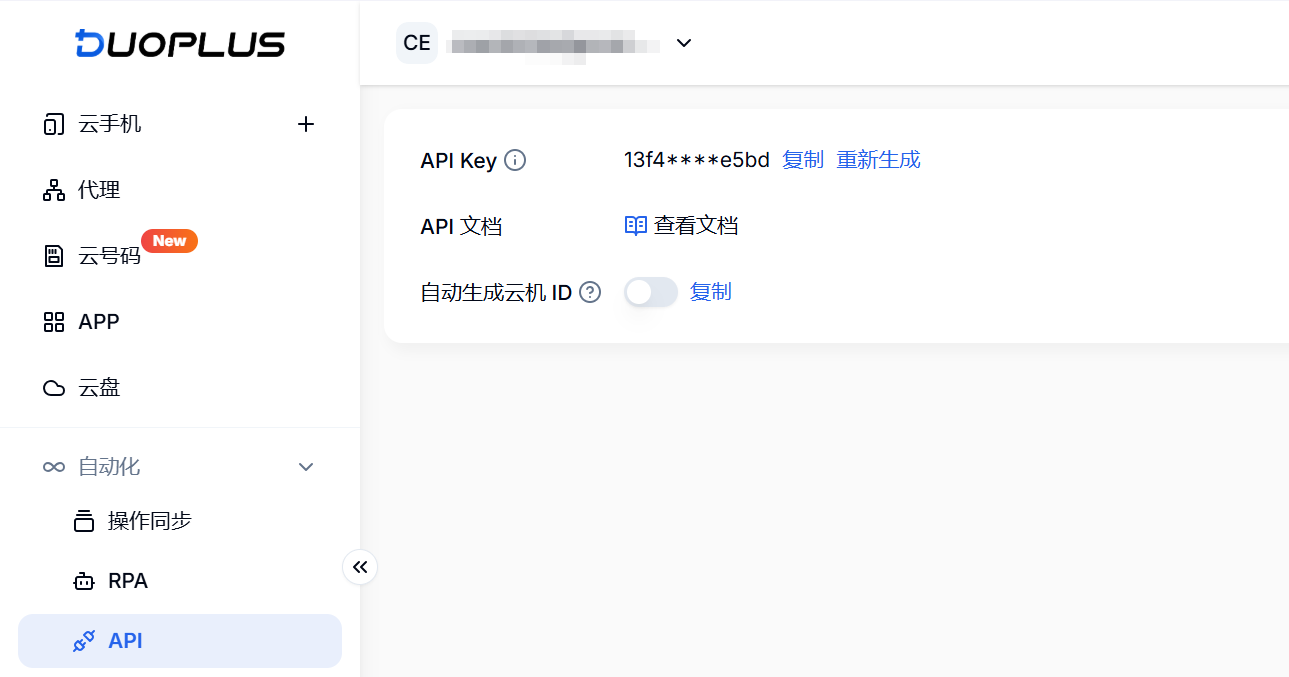Click 重新生成 to regenerate the key
Image resolution: width=1289 pixels, height=677 pixels.
[x=878, y=160]
